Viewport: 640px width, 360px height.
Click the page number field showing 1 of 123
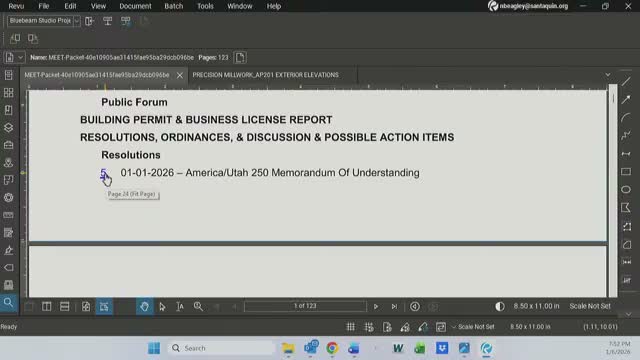point(305,306)
